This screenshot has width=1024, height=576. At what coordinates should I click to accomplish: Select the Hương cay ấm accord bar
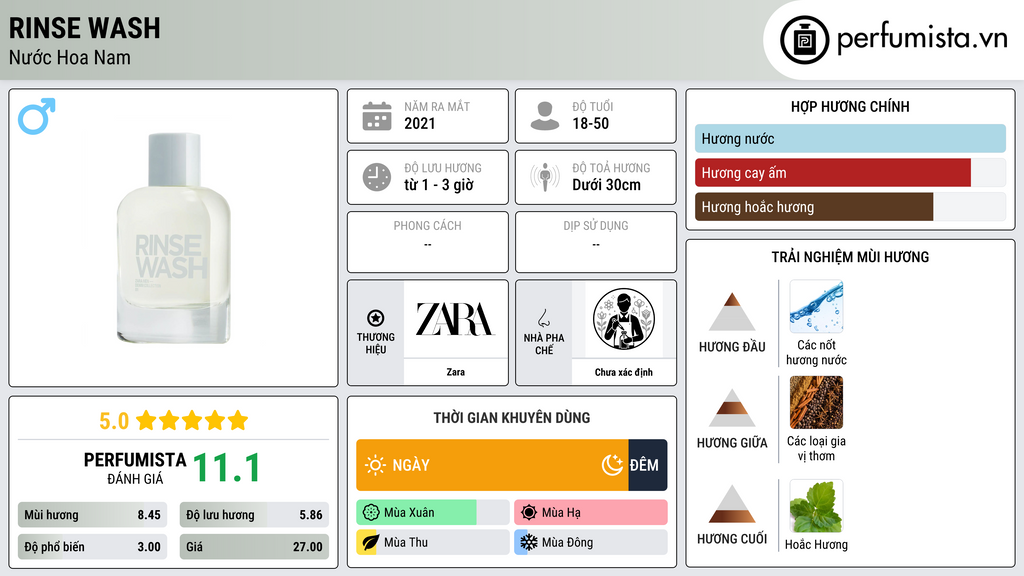(x=850, y=173)
